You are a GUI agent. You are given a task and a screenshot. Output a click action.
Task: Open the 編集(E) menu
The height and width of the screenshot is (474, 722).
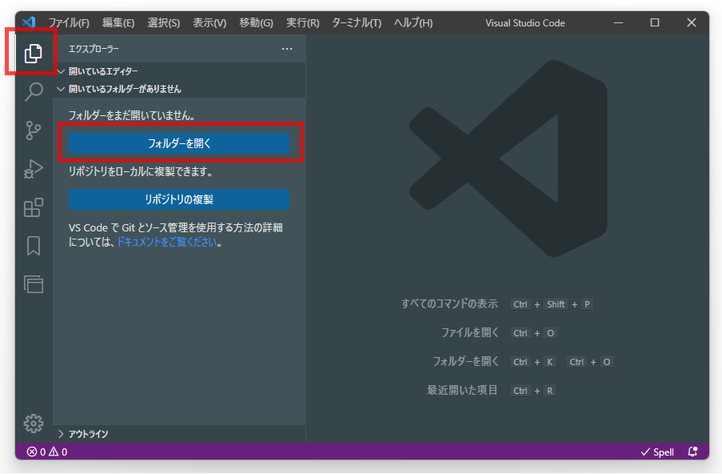(118, 23)
